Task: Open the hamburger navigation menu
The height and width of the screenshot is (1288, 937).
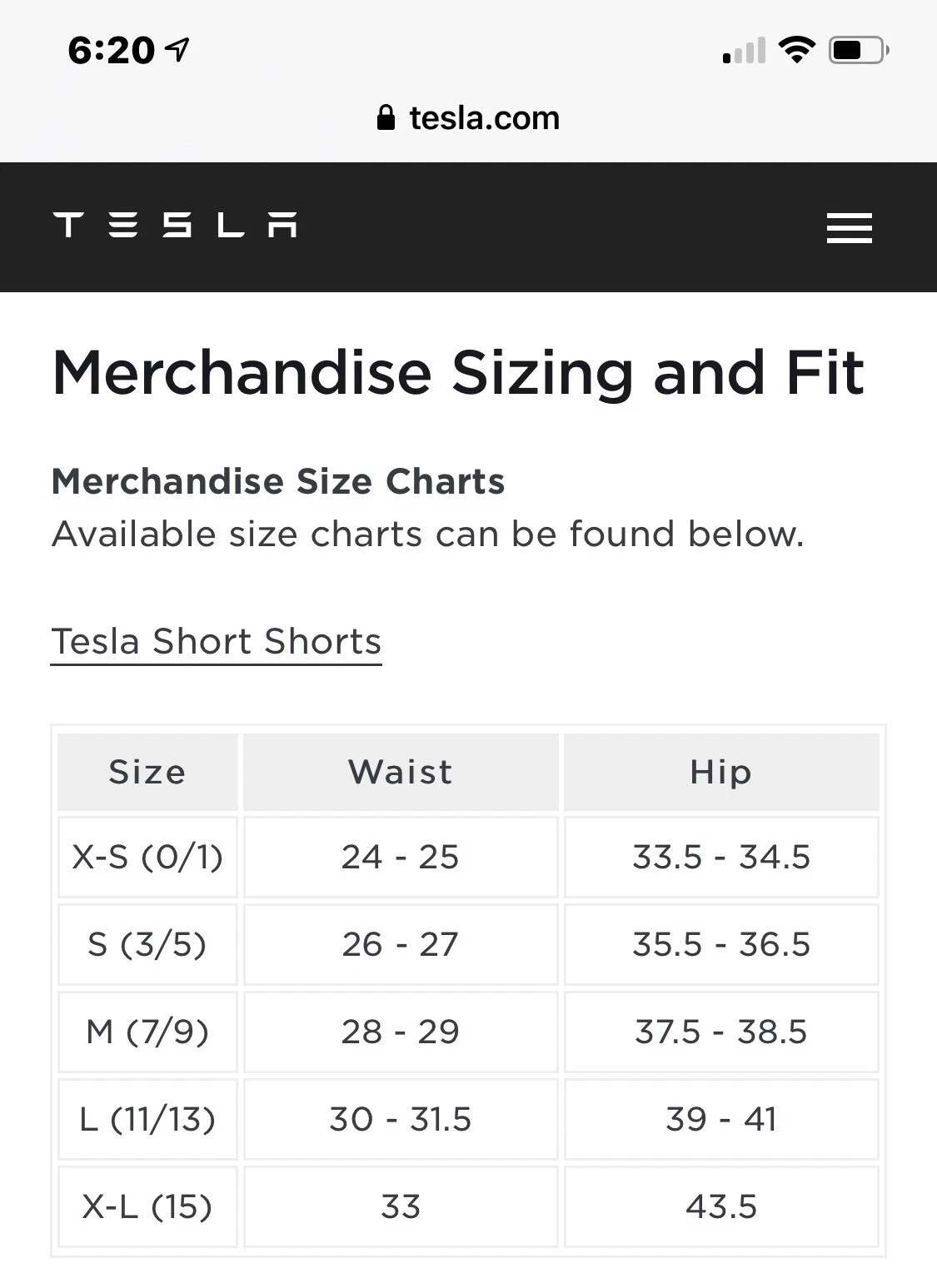Action: pyautogui.click(x=849, y=227)
